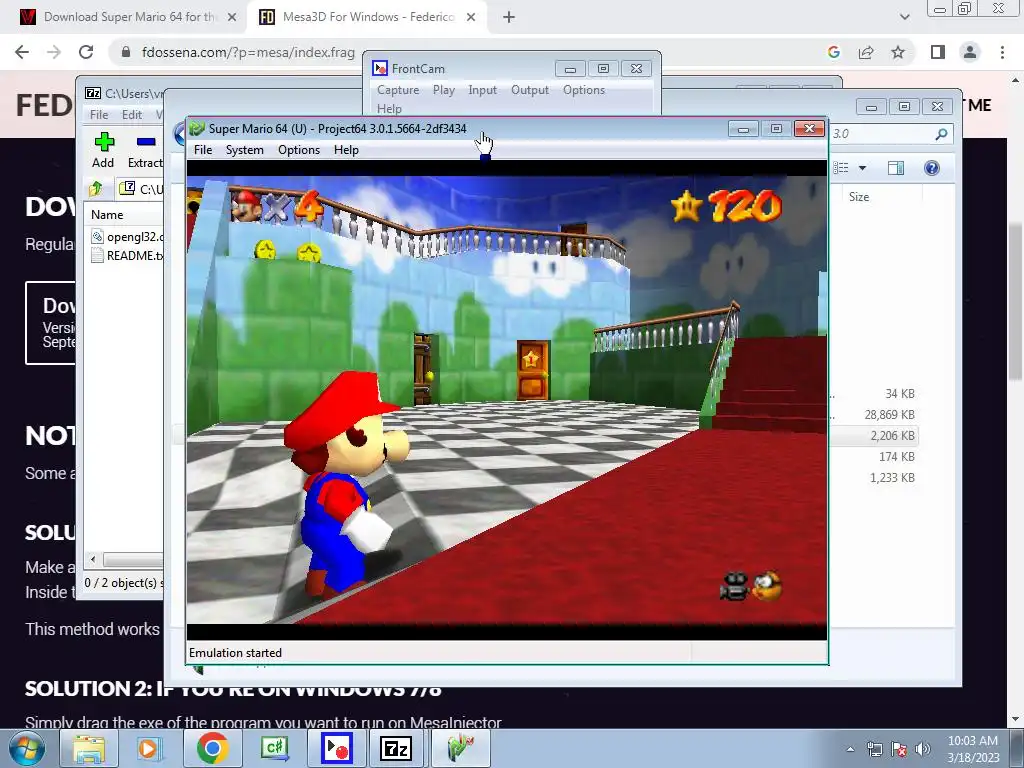This screenshot has height=768, width=1024.
Task: Open 7-Zip File menu
Action: coord(99,114)
